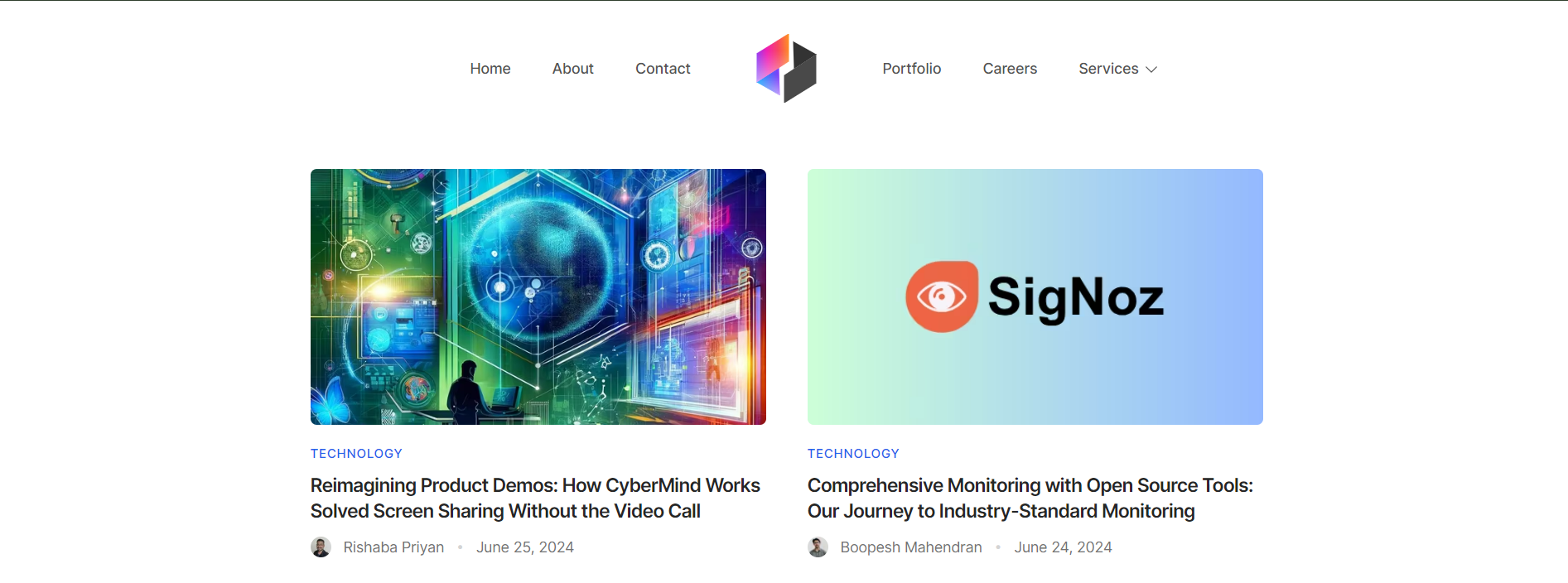The height and width of the screenshot is (583, 1568).
Task: Click TECHNOLOGY category above CyberMind article
Action: pos(356,454)
